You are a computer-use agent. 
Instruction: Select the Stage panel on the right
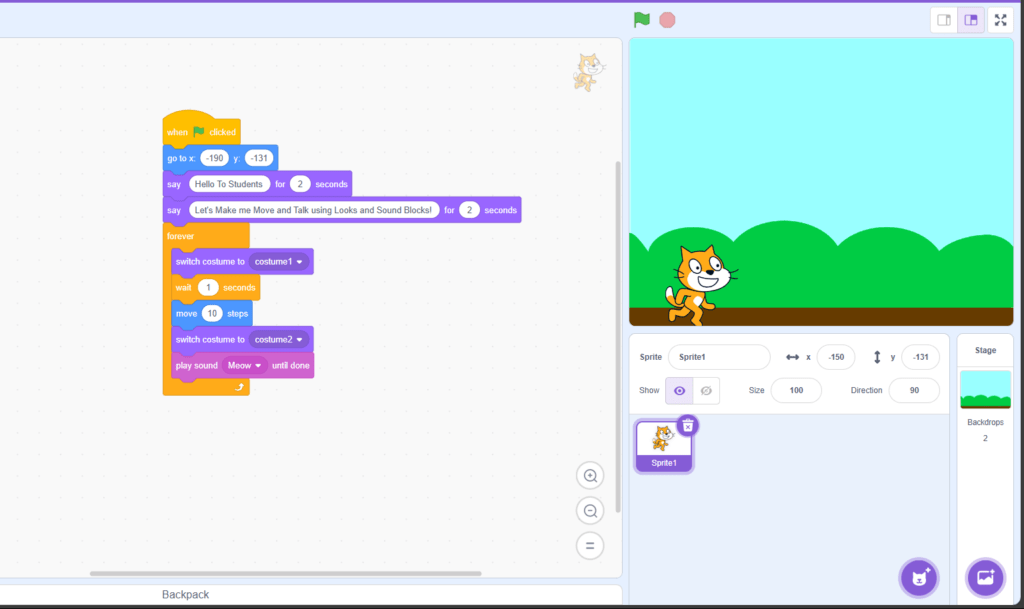[985, 350]
